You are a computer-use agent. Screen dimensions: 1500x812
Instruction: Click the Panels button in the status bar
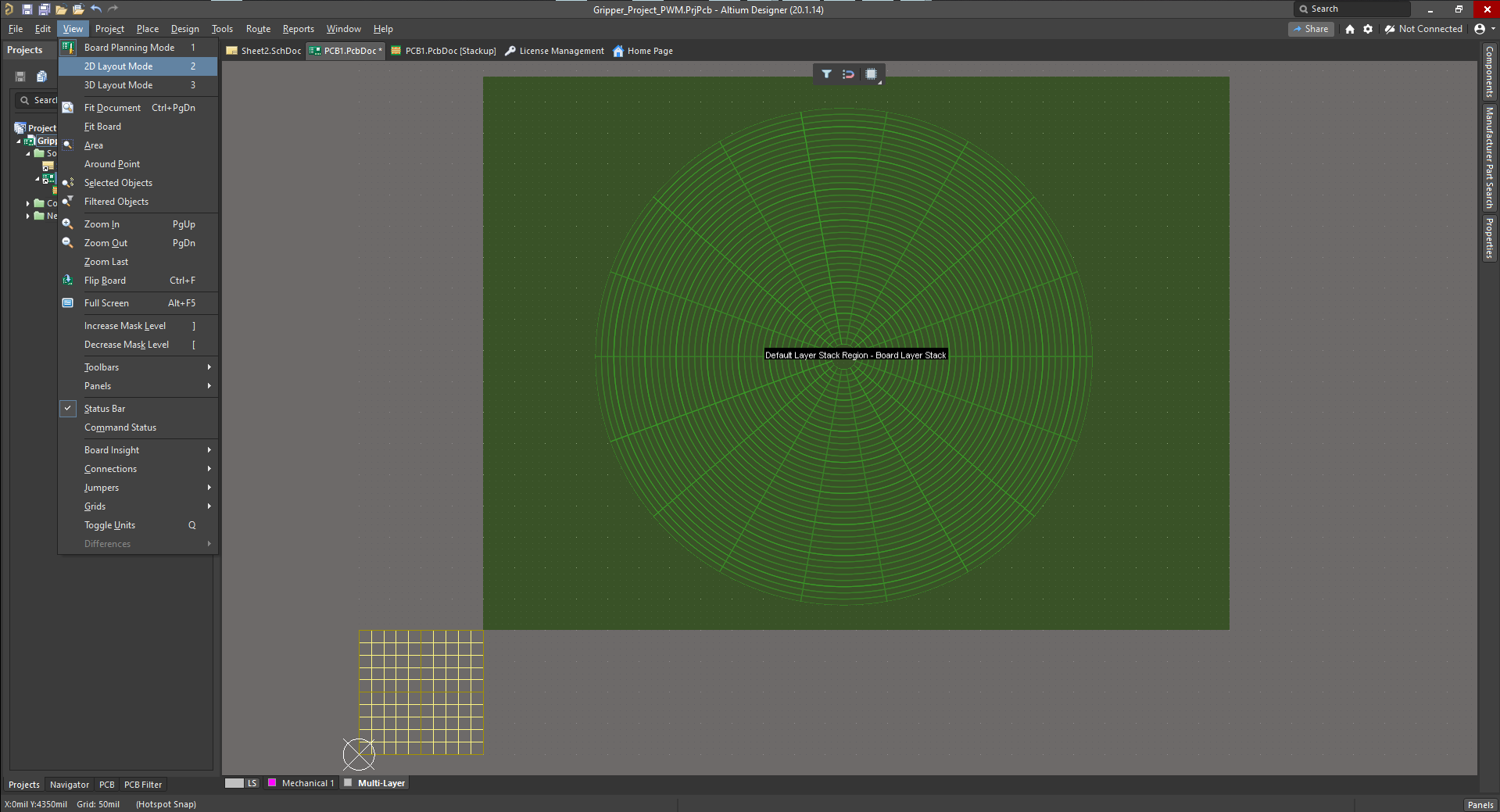pos(1480,805)
